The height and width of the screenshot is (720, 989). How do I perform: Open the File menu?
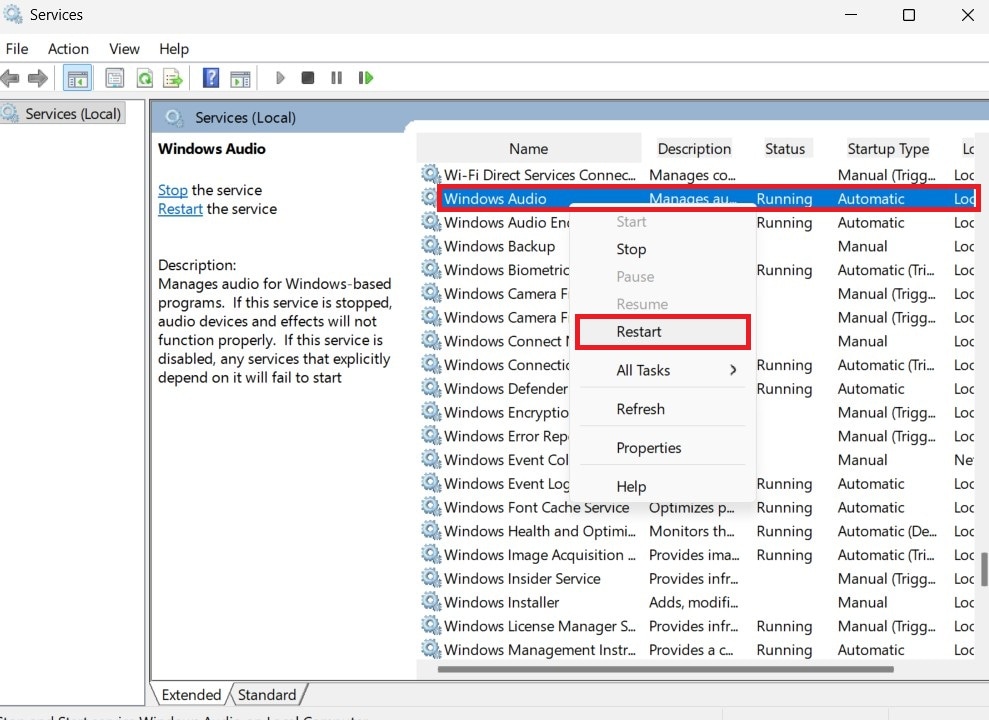pos(17,49)
